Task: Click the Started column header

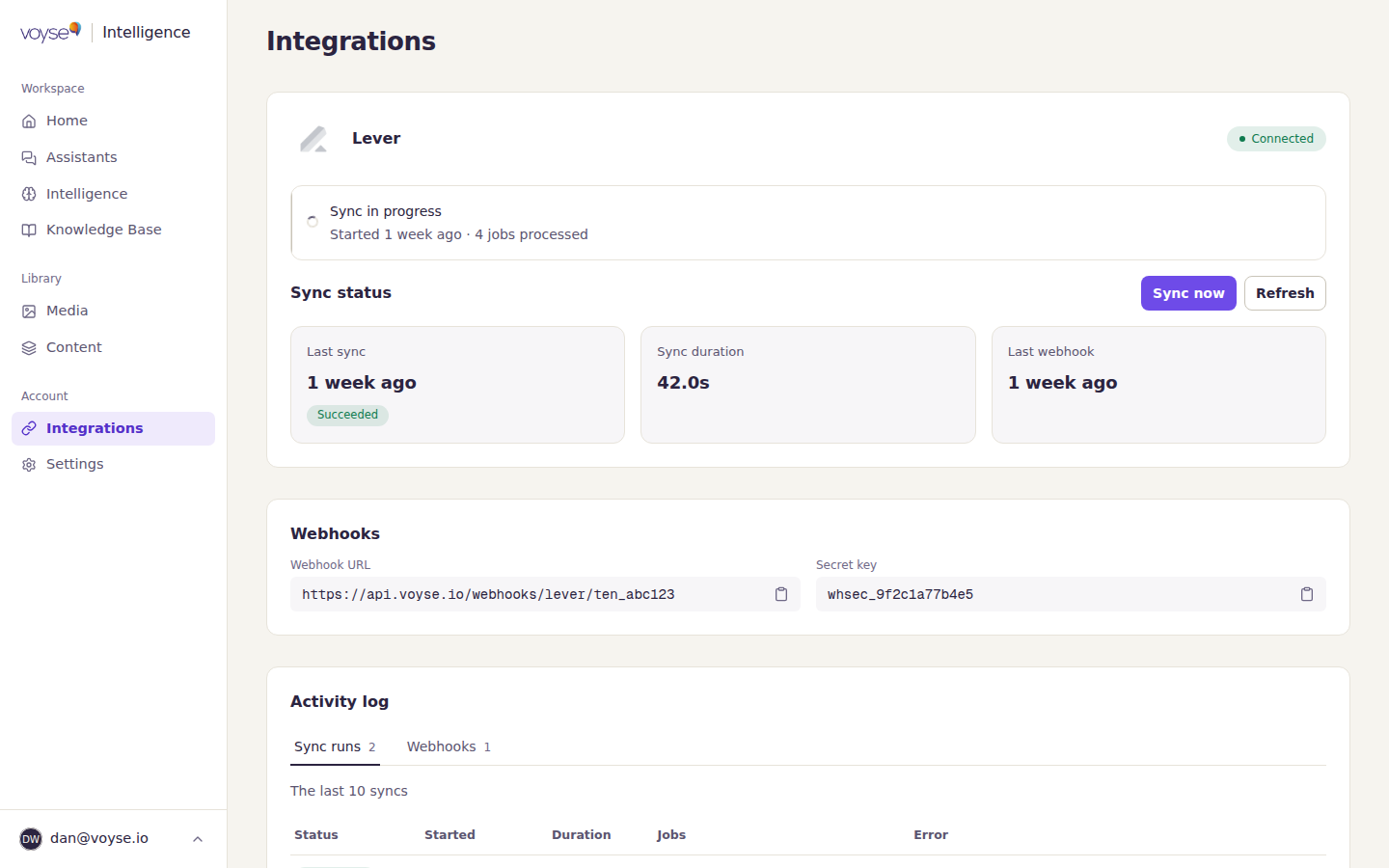Action: [x=449, y=835]
